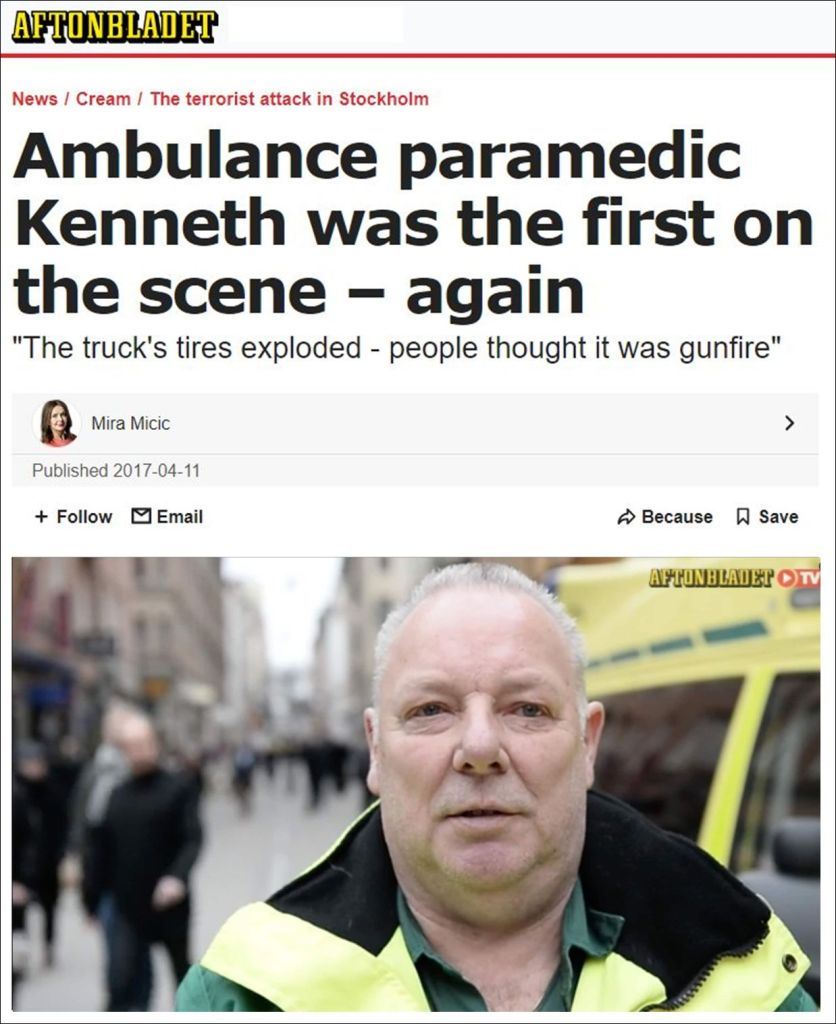
Task: Expand author details with chevron arrow
Action: (x=790, y=423)
